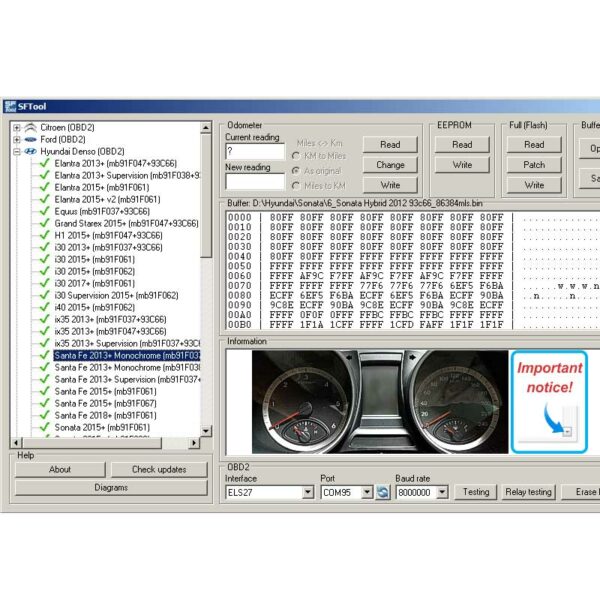Click the SFTool title bar icon
Image resolution: width=600 pixels, height=600 pixels.
click(x=10, y=106)
